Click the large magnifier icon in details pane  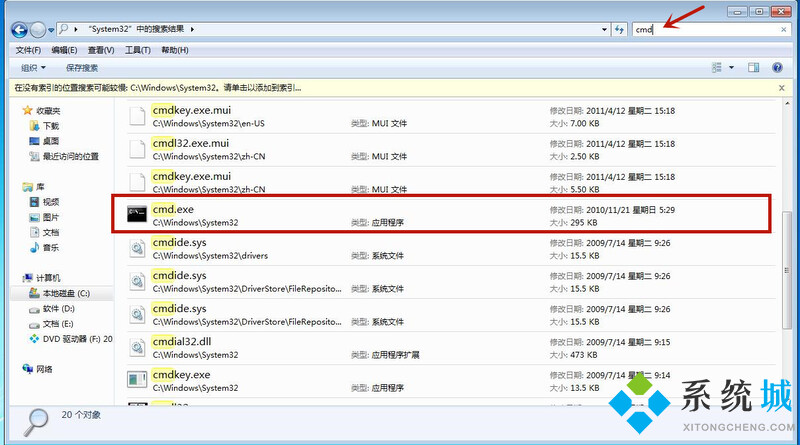coord(36,423)
